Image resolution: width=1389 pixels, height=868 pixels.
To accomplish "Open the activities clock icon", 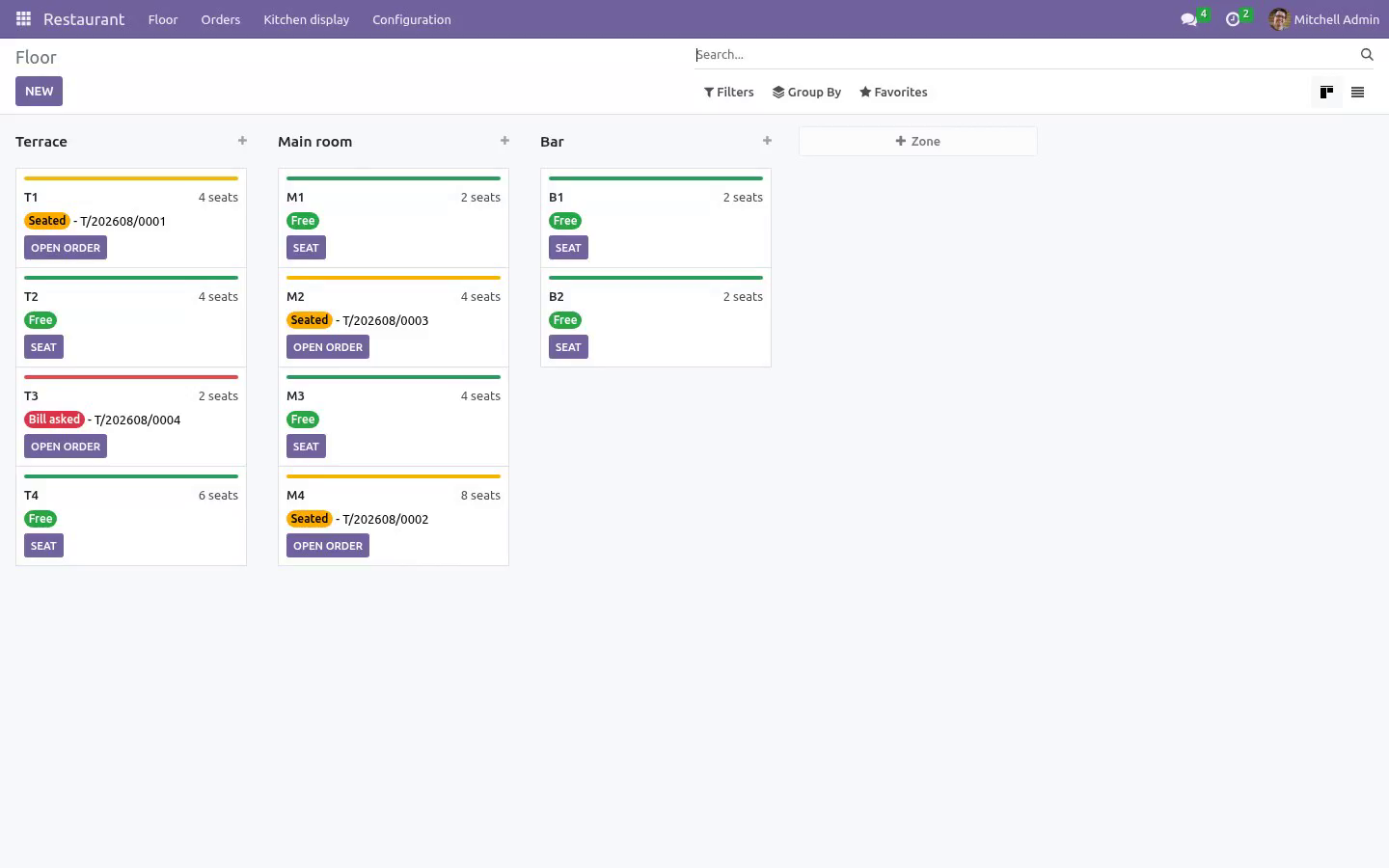I will pos(1233,19).
